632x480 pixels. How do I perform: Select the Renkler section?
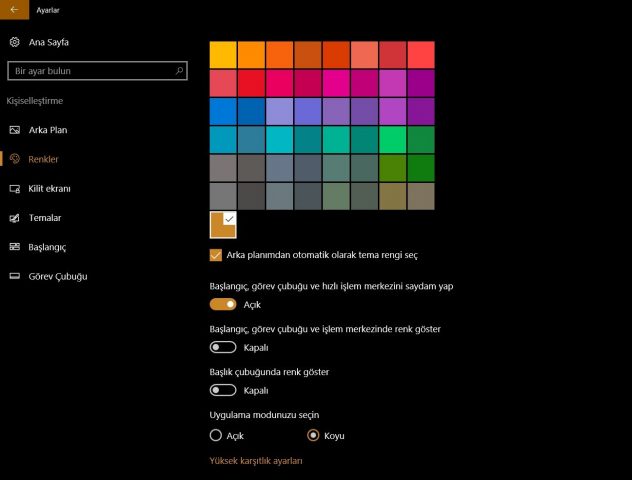[x=43, y=159]
